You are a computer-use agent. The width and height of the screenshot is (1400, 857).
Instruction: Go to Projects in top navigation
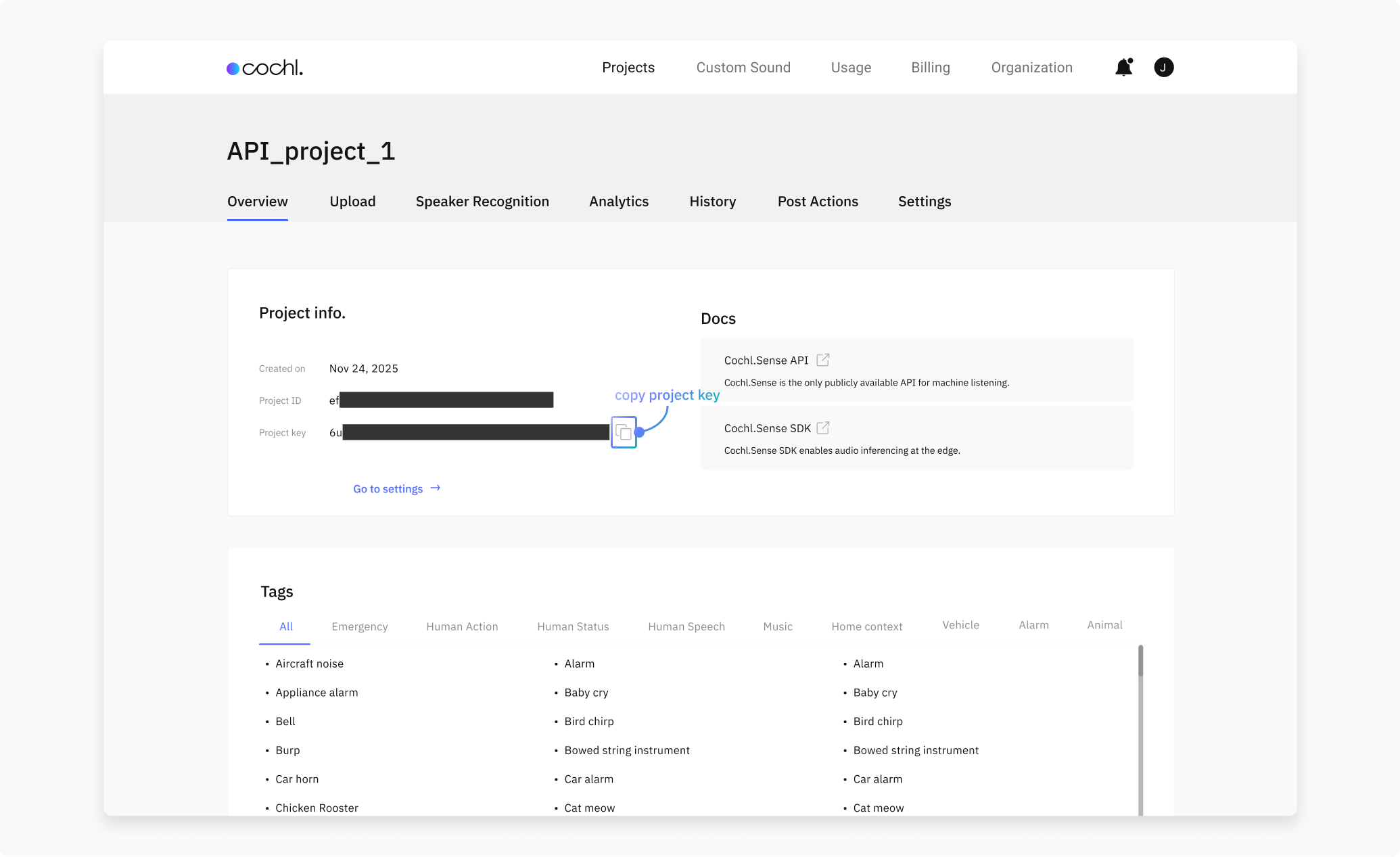point(628,68)
